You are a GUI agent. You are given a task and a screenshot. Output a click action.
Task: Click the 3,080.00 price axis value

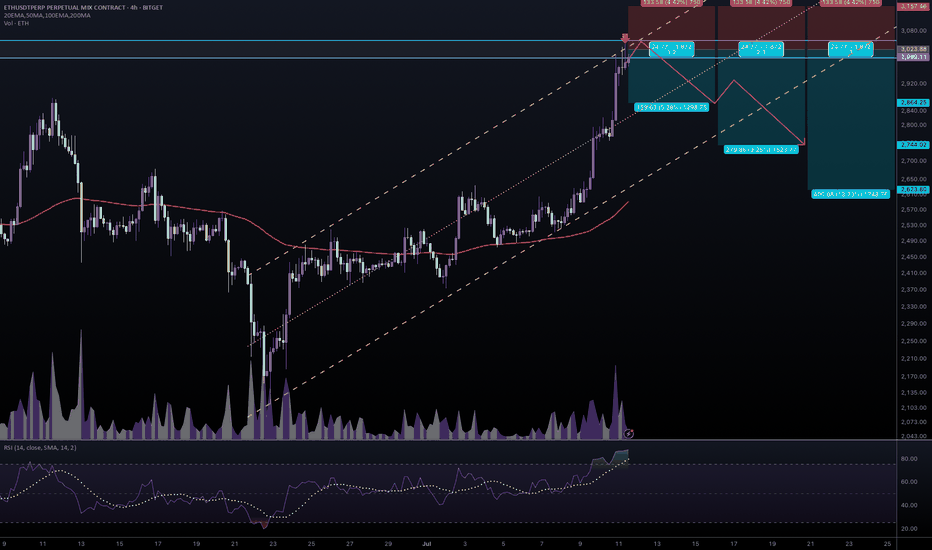coord(914,30)
